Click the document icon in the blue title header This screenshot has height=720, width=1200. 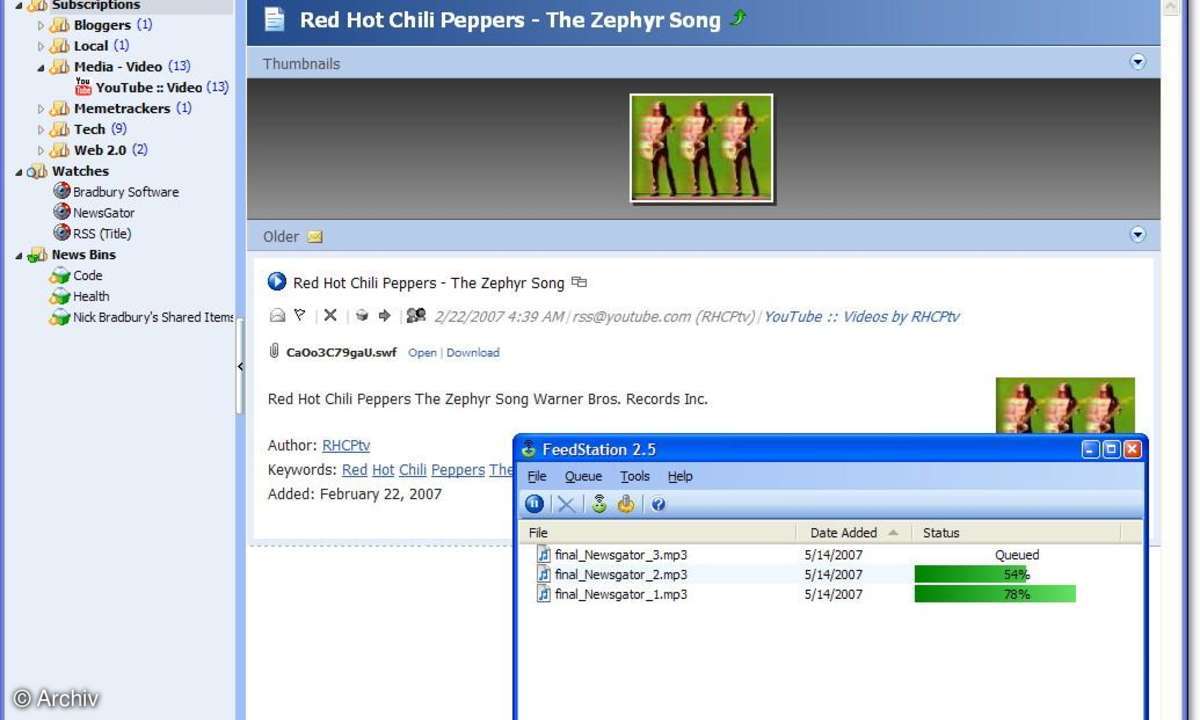point(274,19)
